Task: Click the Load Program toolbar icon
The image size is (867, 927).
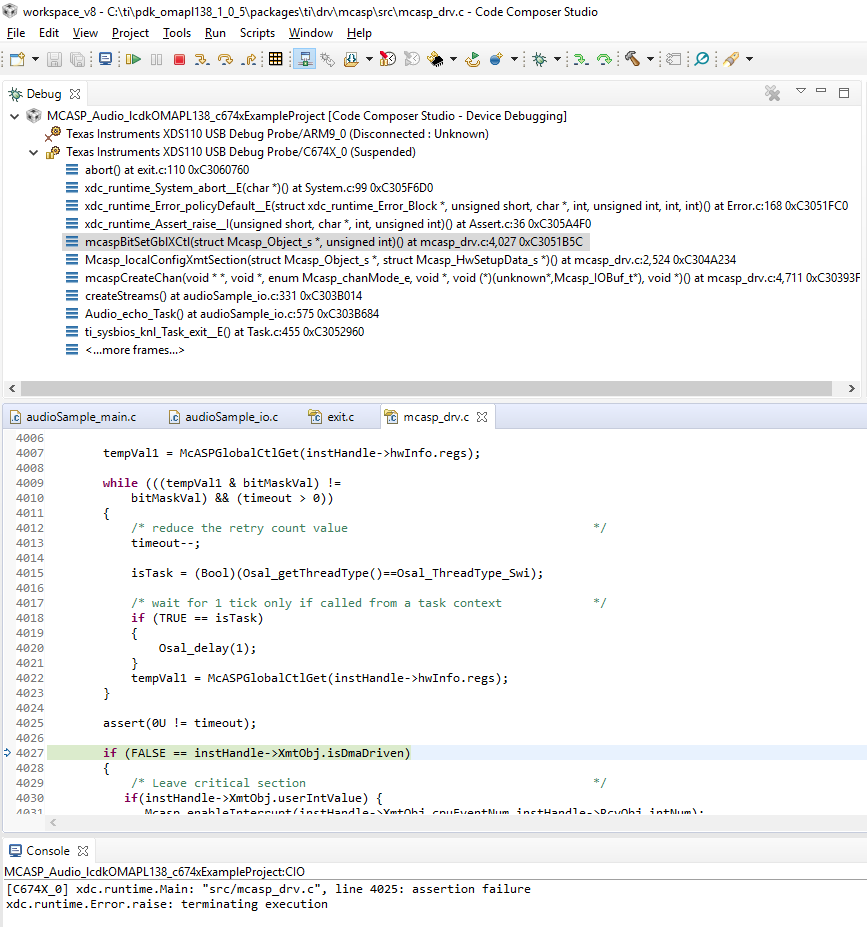Action: 351,59
